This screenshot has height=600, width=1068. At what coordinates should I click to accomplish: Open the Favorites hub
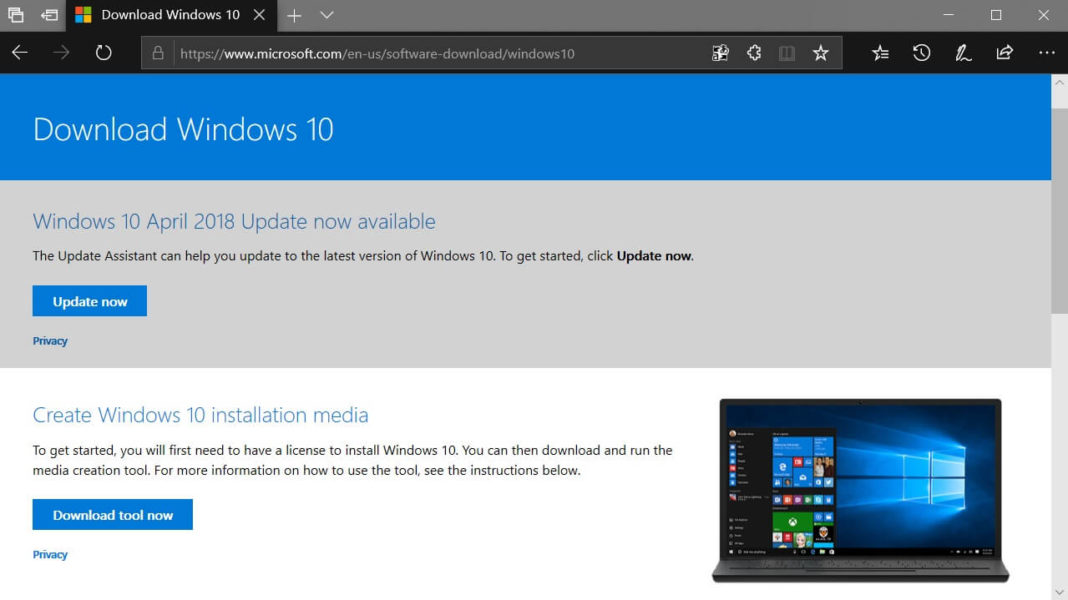point(880,52)
